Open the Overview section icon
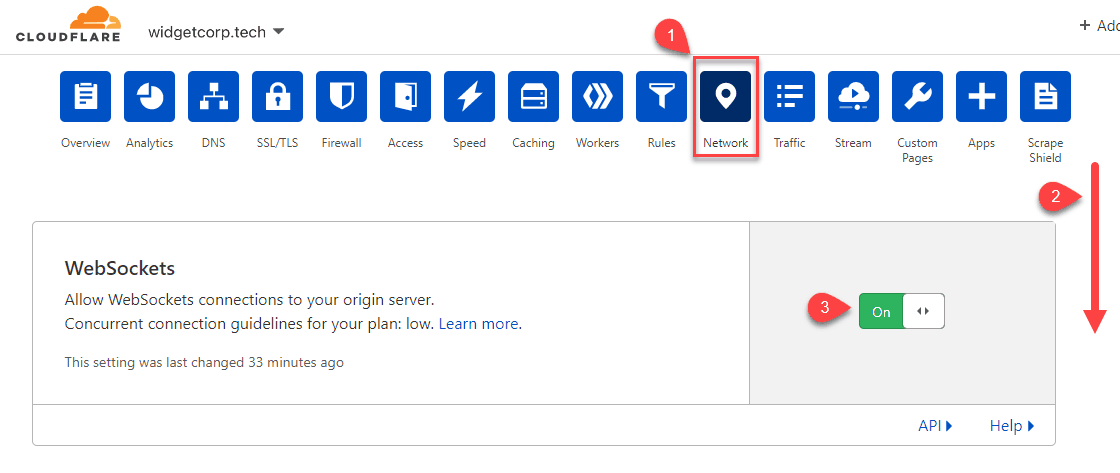The image size is (1120, 473). [85, 97]
